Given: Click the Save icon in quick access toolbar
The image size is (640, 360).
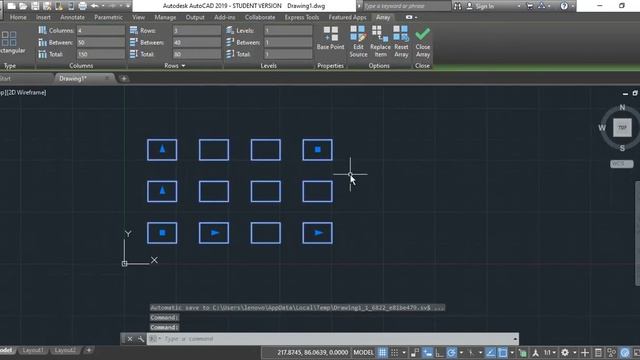Looking at the screenshot, I should tap(35, 6).
